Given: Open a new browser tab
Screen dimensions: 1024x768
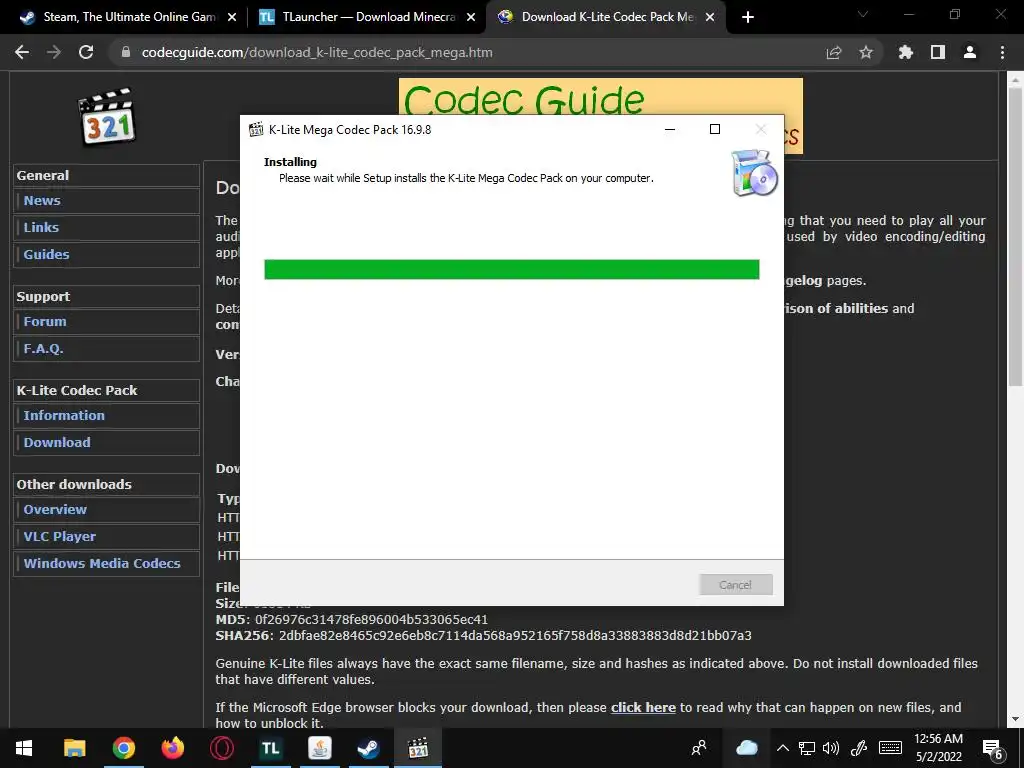Looking at the screenshot, I should 748,17.
